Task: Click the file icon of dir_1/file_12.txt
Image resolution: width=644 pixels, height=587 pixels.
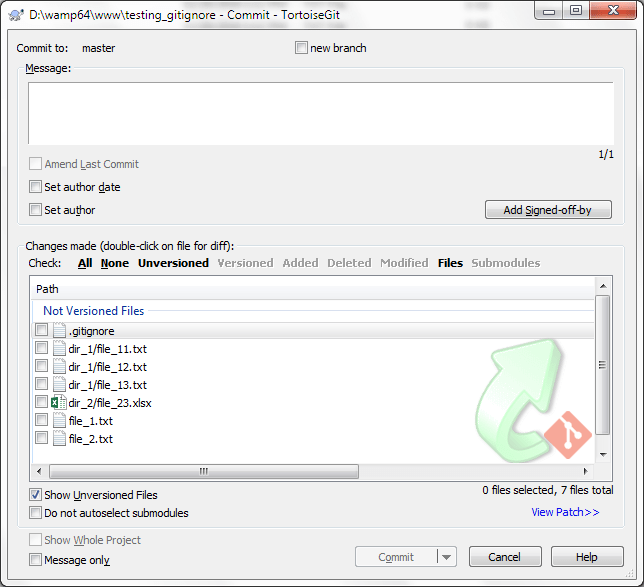Action: (59, 367)
